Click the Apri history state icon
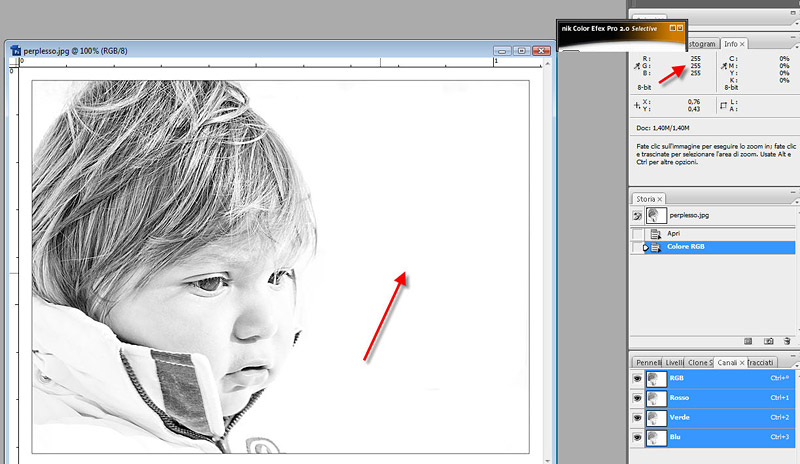Screen dimensions: 800x464 pos(656,233)
